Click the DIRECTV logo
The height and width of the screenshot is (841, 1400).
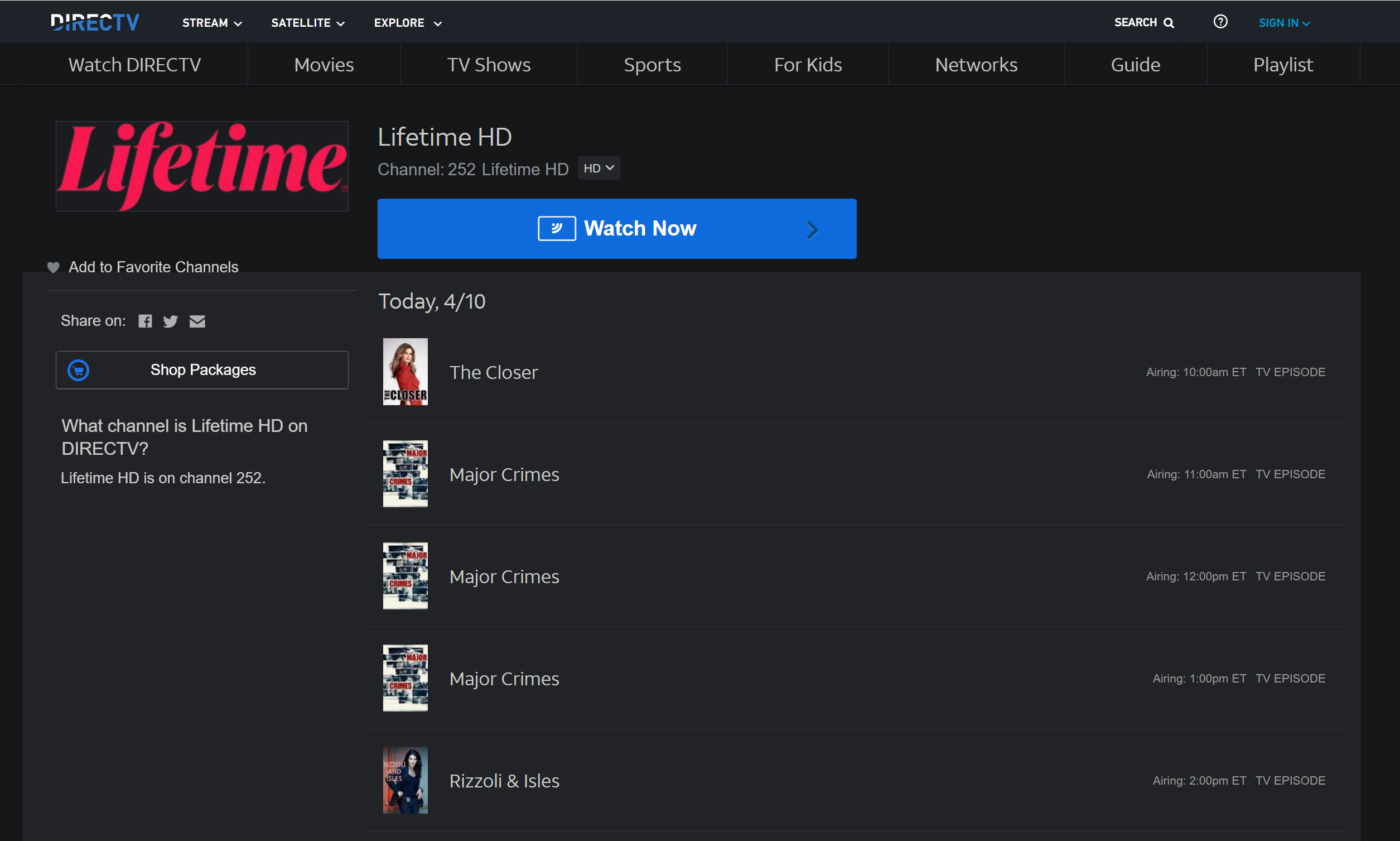click(x=95, y=22)
